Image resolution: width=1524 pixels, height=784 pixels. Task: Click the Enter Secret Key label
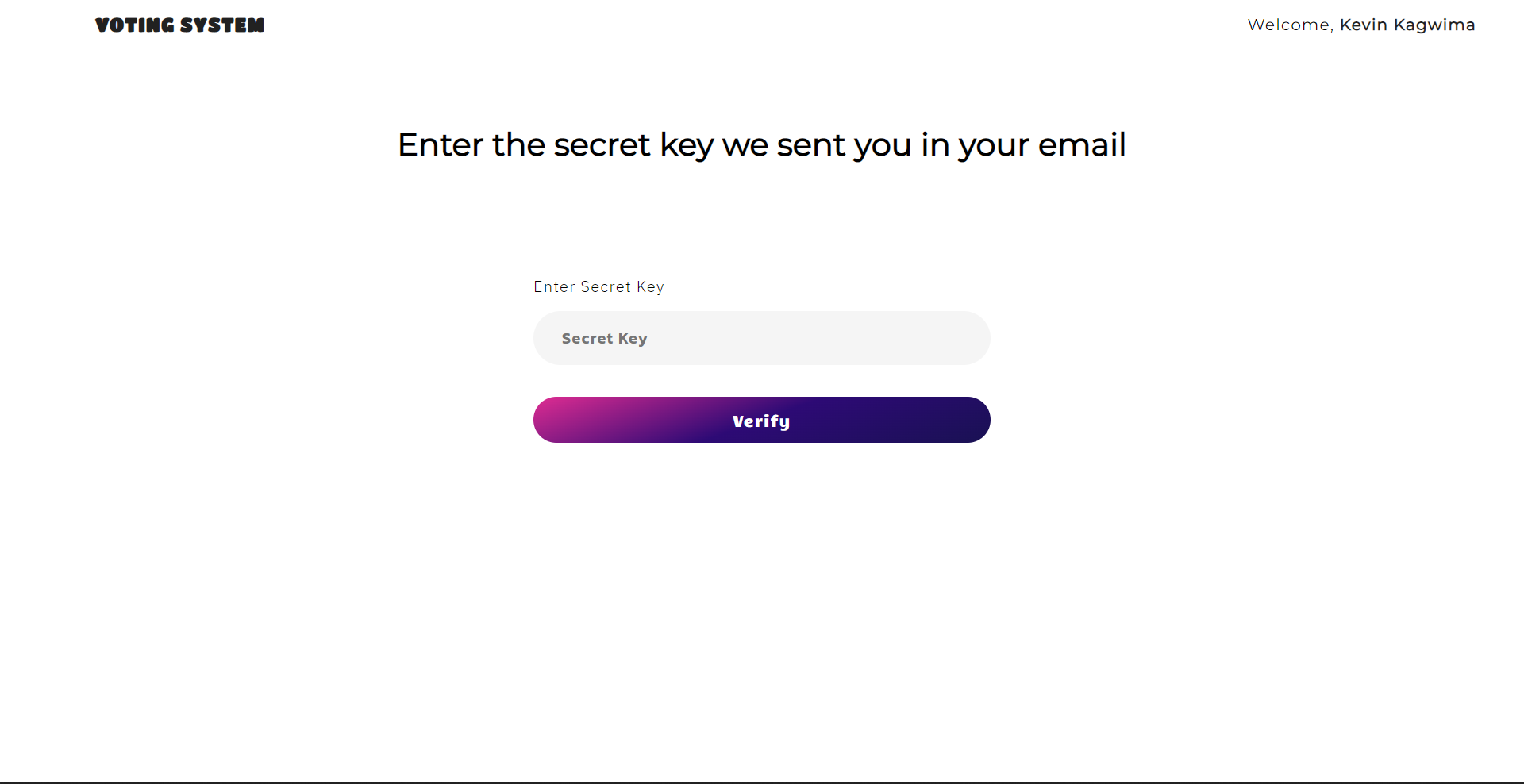click(x=598, y=286)
